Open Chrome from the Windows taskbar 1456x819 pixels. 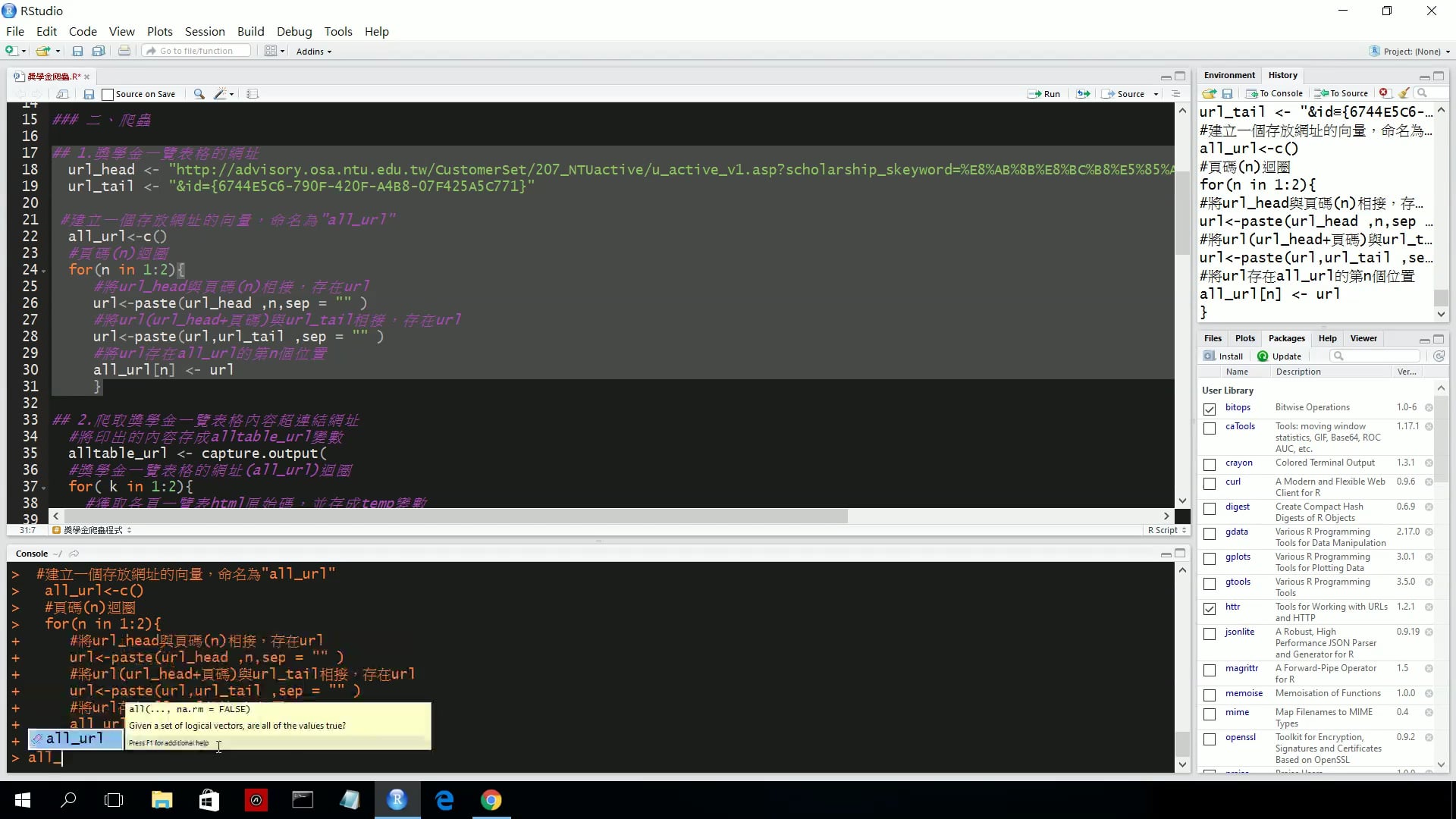tap(491, 800)
